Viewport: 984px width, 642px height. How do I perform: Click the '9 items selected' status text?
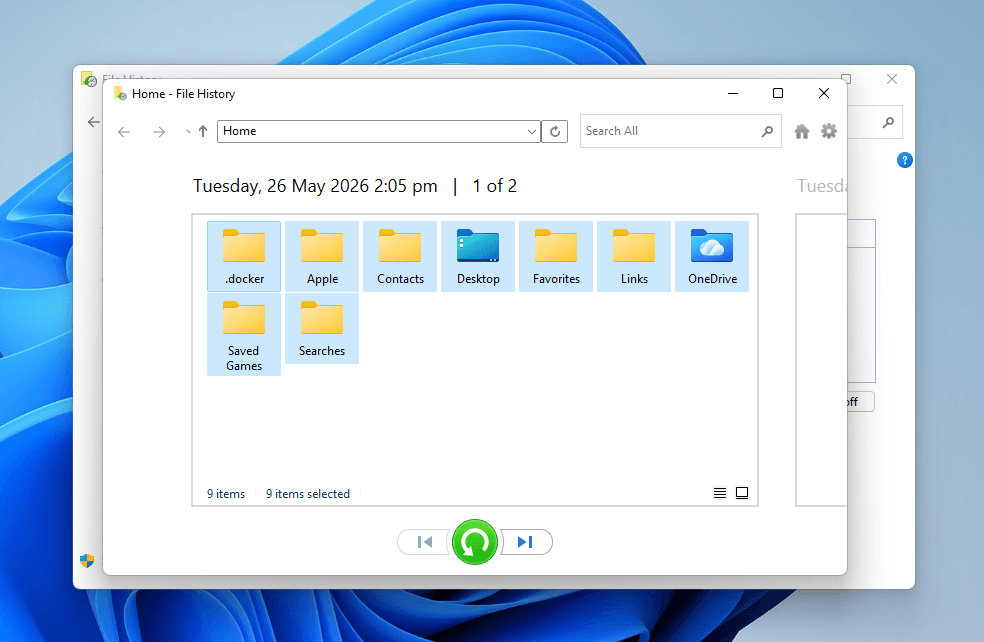tap(308, 494)
